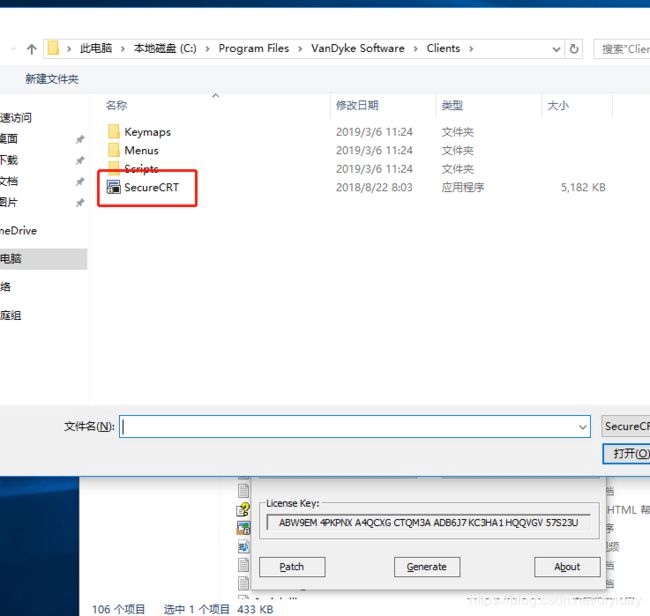The image size is (650, 616).
Task: Sort by 修改日期 column header
Action: [357, 105]
